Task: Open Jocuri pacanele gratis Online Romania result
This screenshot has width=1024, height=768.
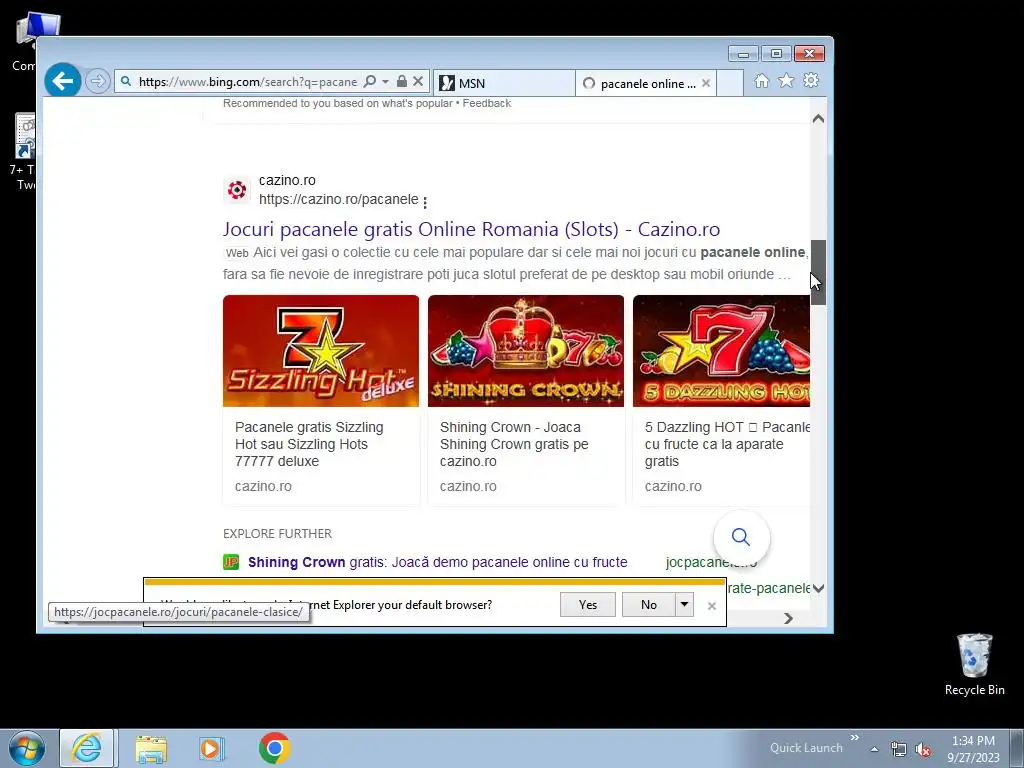Action: pos(471,229)
